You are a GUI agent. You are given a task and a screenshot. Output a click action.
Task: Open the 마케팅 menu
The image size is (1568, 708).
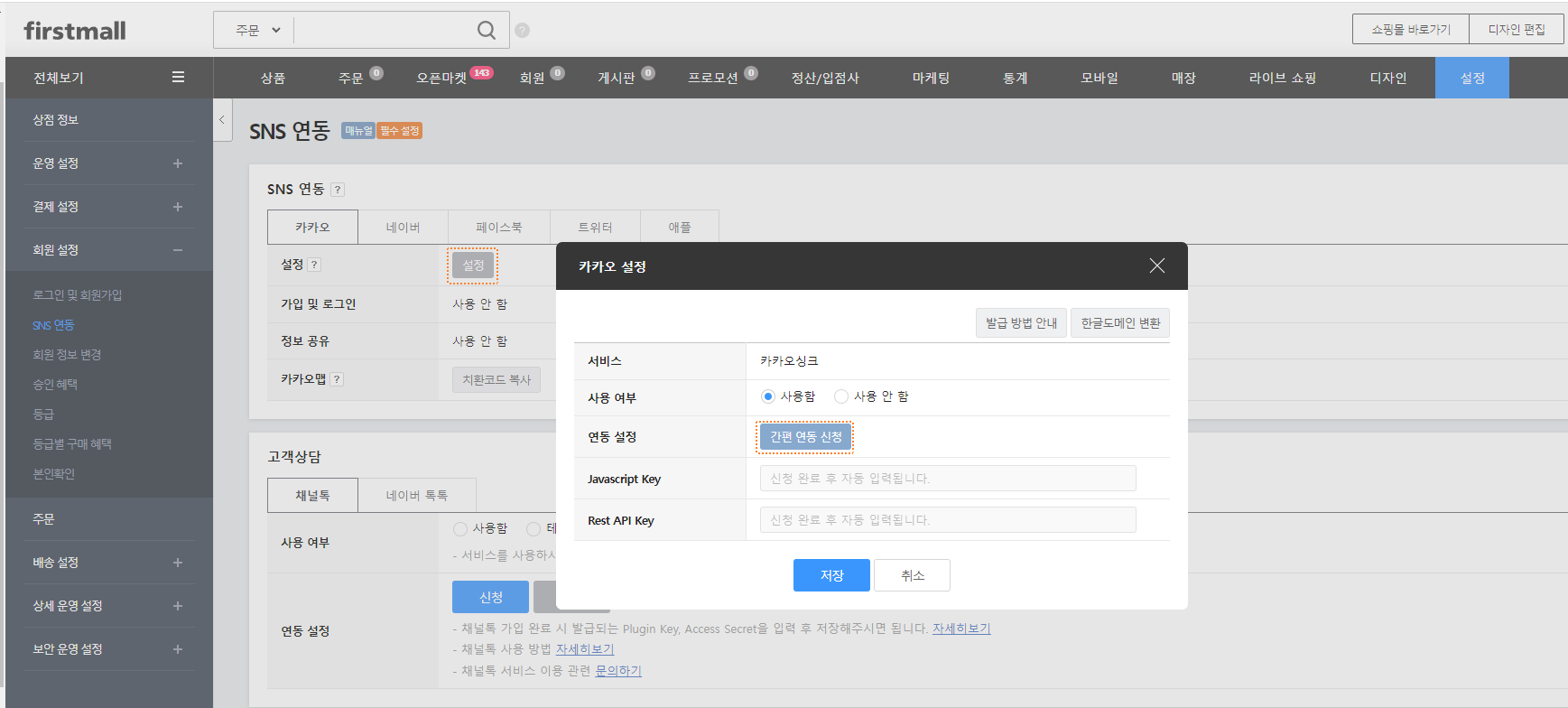[x=931, y=79]
